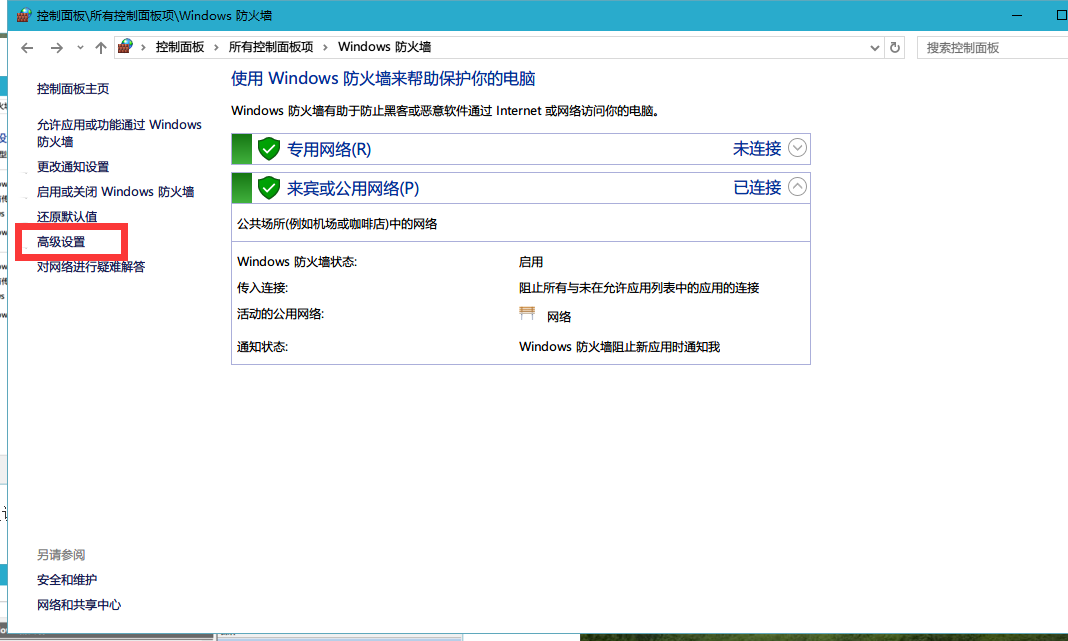
Task: Go up one level with the Up arrow
Action: tap(101, 48)
